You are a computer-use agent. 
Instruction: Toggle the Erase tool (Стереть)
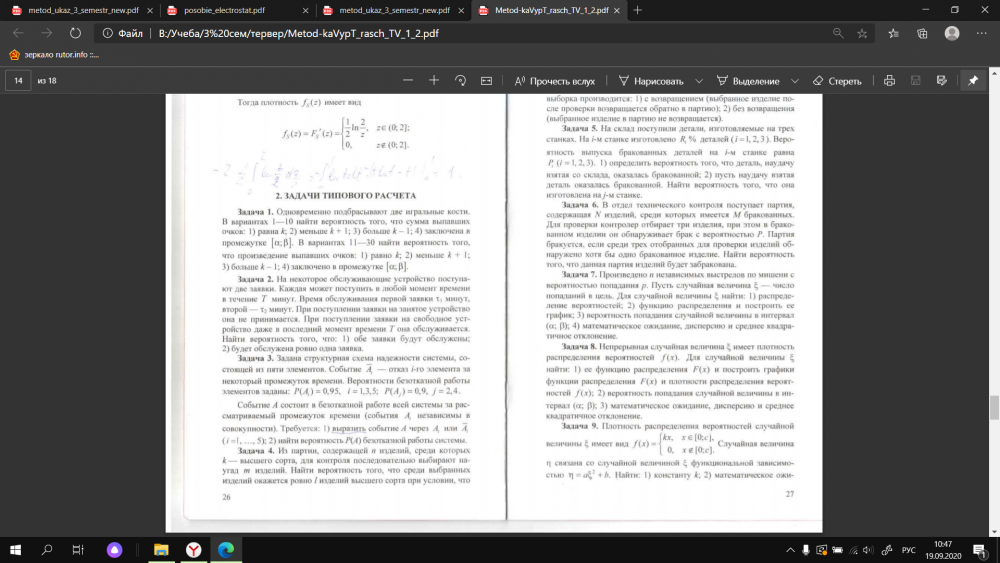click(x=837, y=80)
